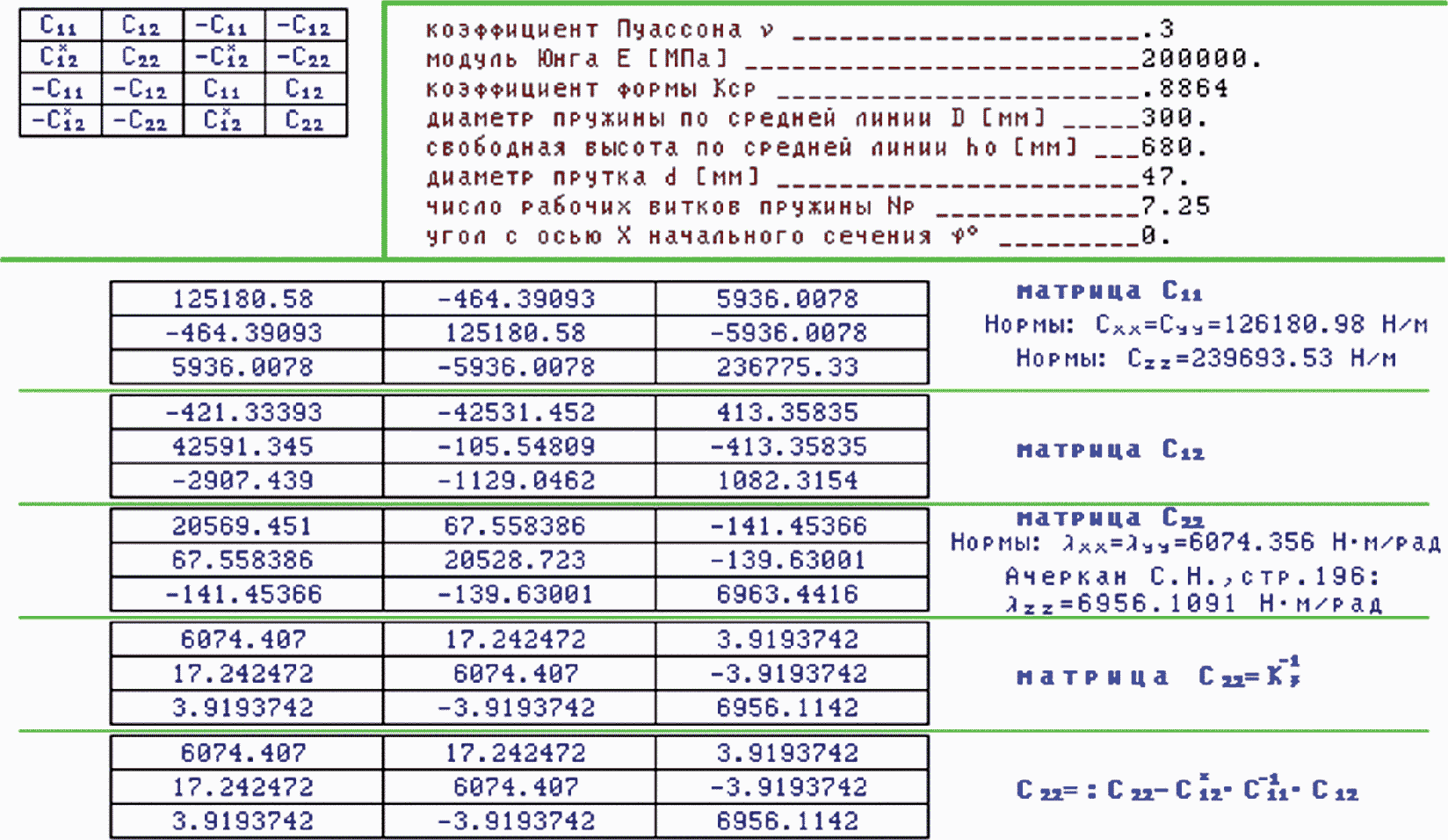Click the cell containing 20569.451
The image size is (1448, 840).
(245, 525)
